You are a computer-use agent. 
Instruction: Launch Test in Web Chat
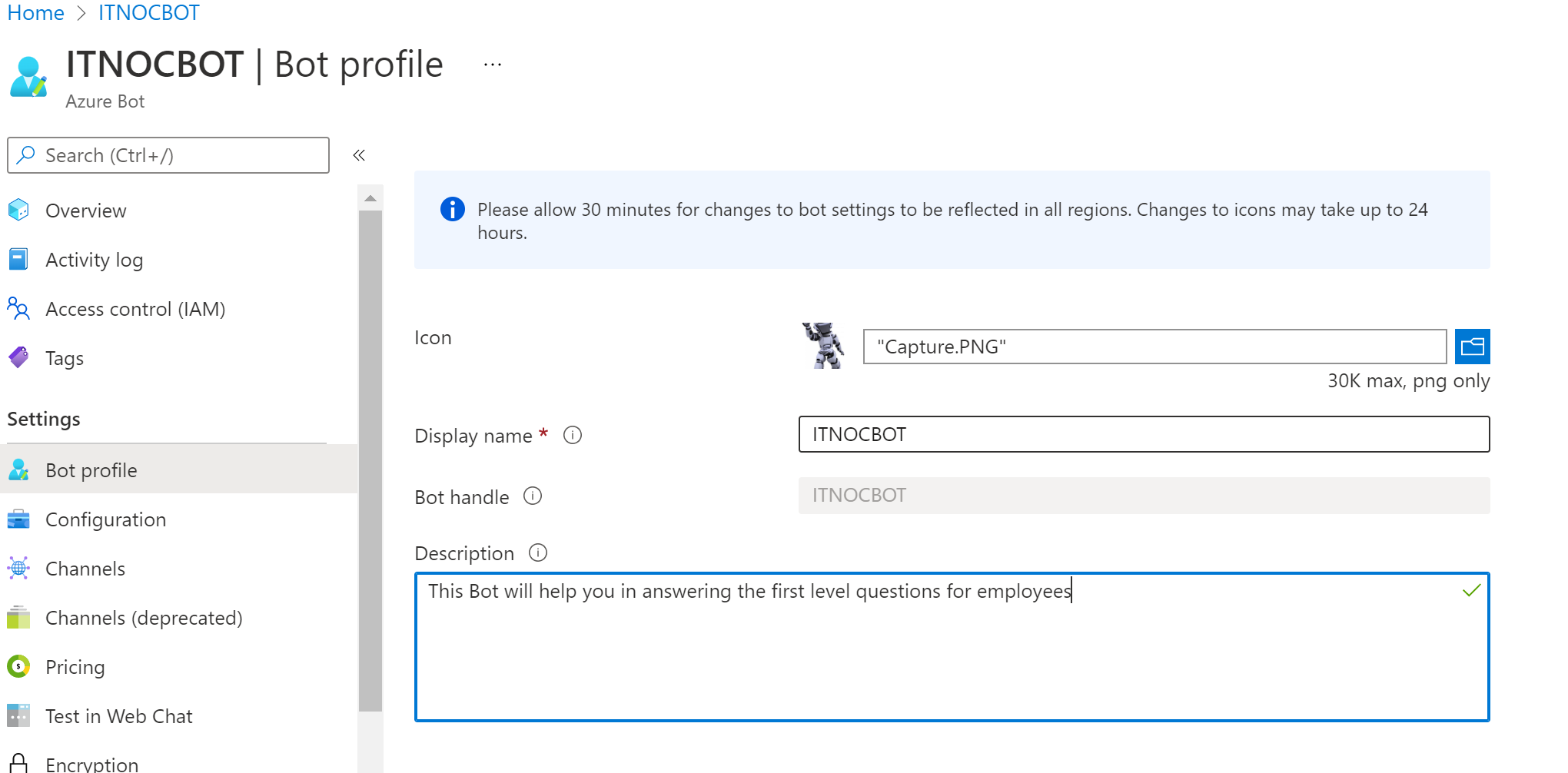tap(118, 716)
